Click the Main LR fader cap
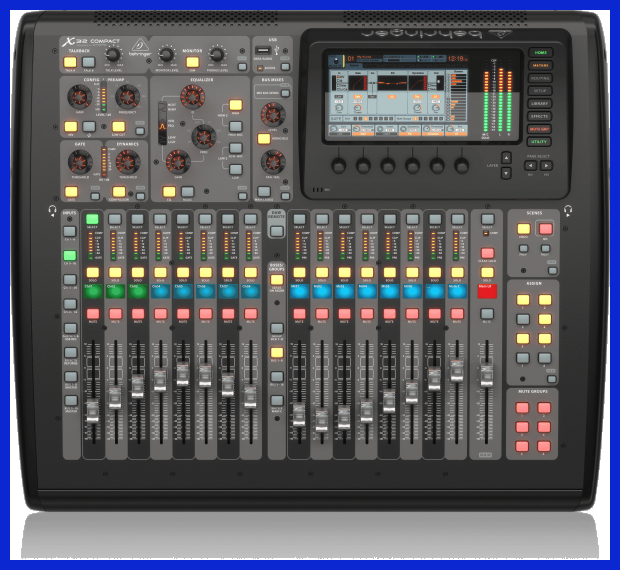This screenshot has height=570, width=620. click(487, 376)
